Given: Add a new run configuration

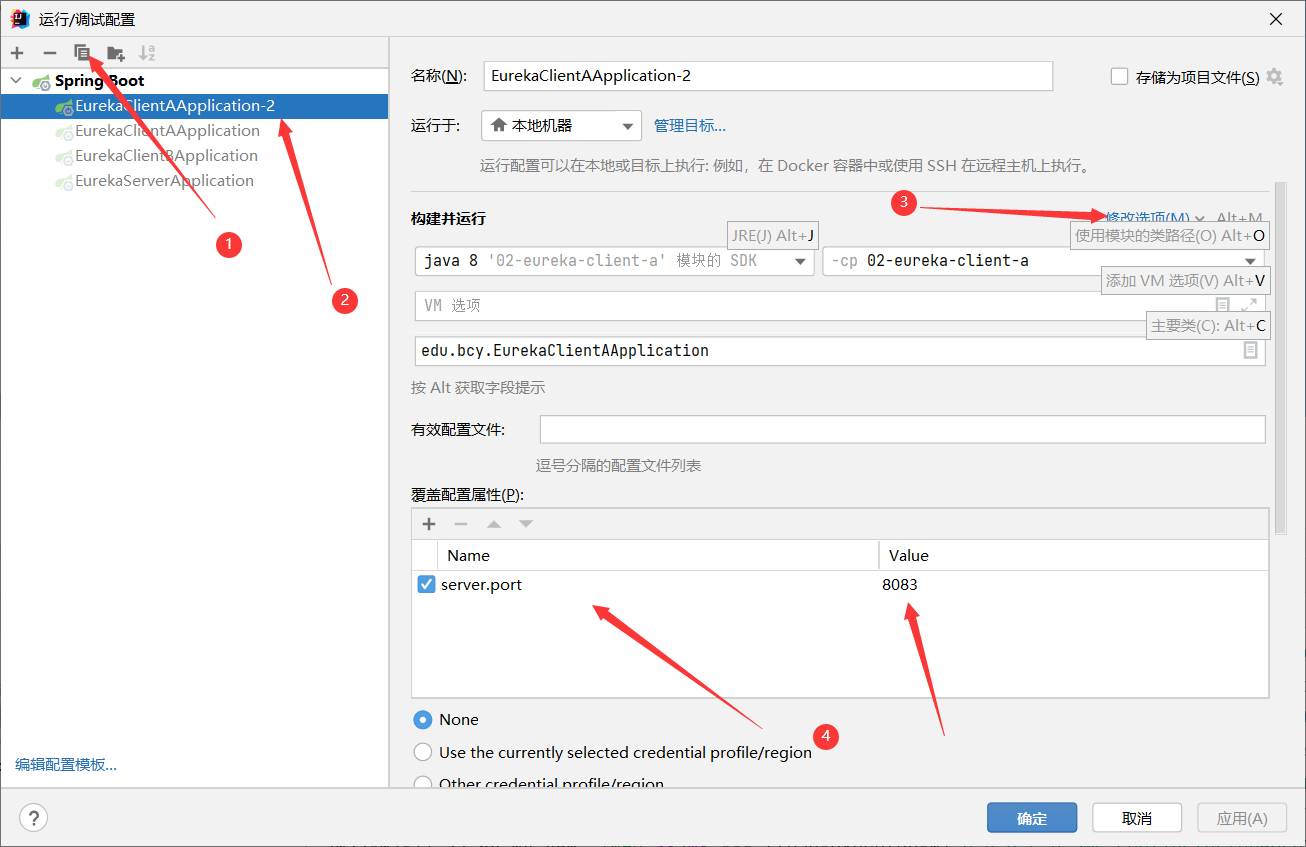Looking at the screenshot, I should (x=17, y=52).
